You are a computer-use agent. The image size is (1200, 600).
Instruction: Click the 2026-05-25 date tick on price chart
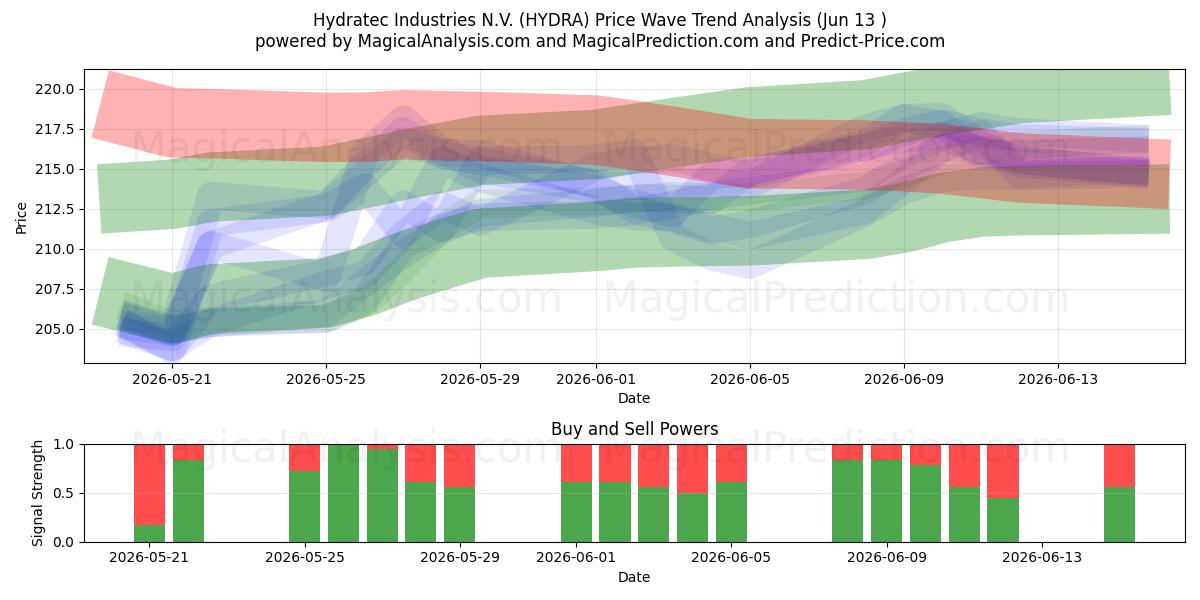pos(326,379)
